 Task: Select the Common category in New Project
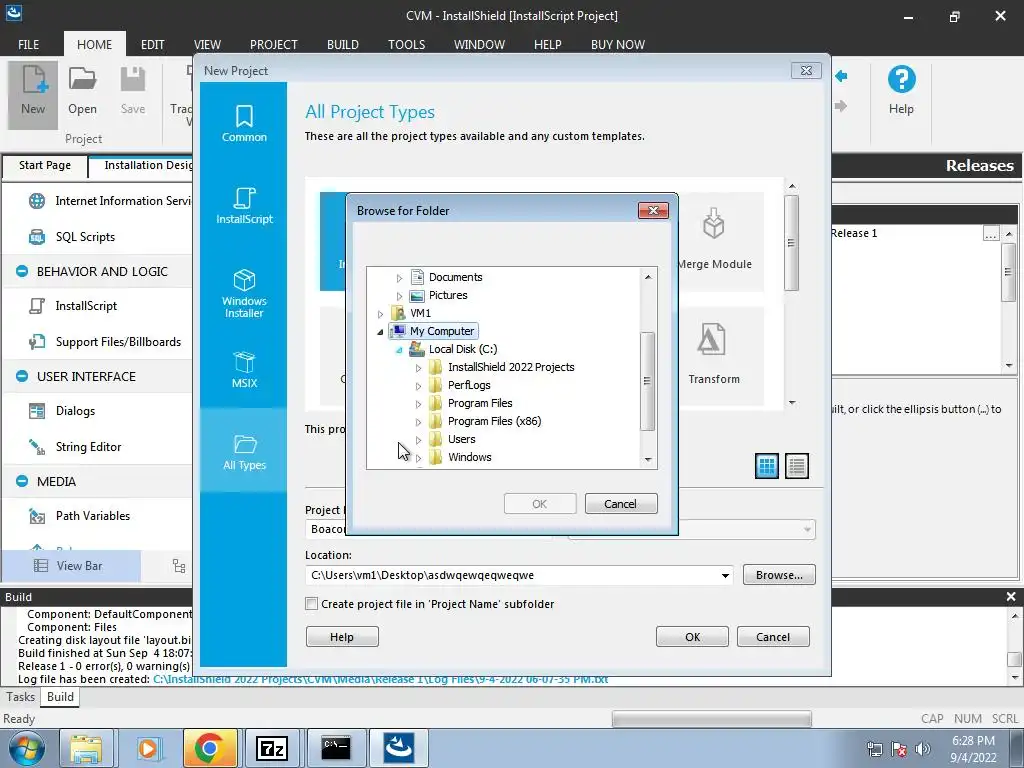tap(244, 123)
